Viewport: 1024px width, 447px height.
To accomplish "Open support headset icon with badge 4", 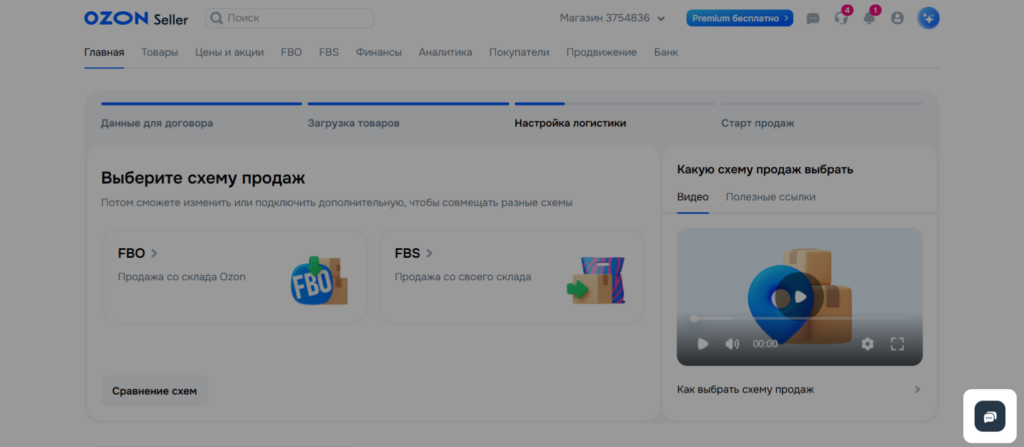I will click(841, 18).
